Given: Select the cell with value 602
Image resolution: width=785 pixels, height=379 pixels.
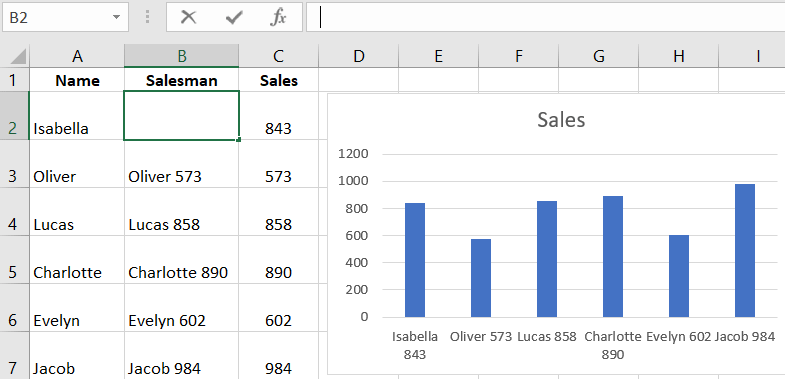Looking at the screenshot, I should pos(278,308).
